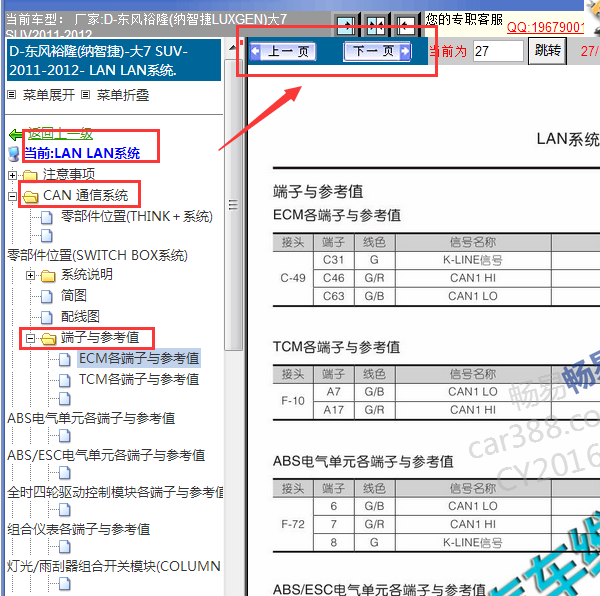The height and width of the screenshot is (596, 600).
Task: Open 零部件位置(SWITCH BOX系统) in the tree
Action: click(98, 255)
